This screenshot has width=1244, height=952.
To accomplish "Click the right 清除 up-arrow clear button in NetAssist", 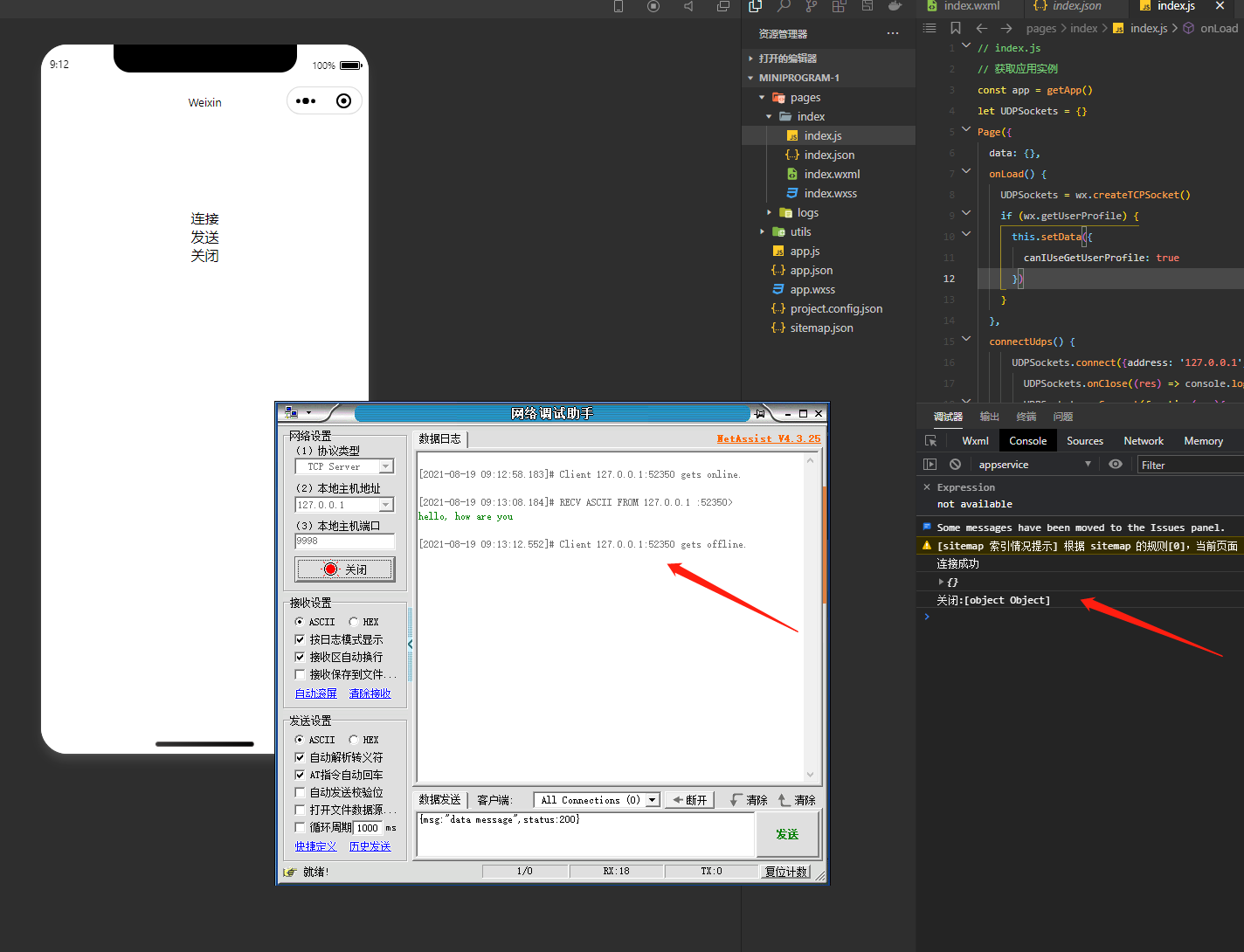I will pyautogui.click(x=797, y=800).
